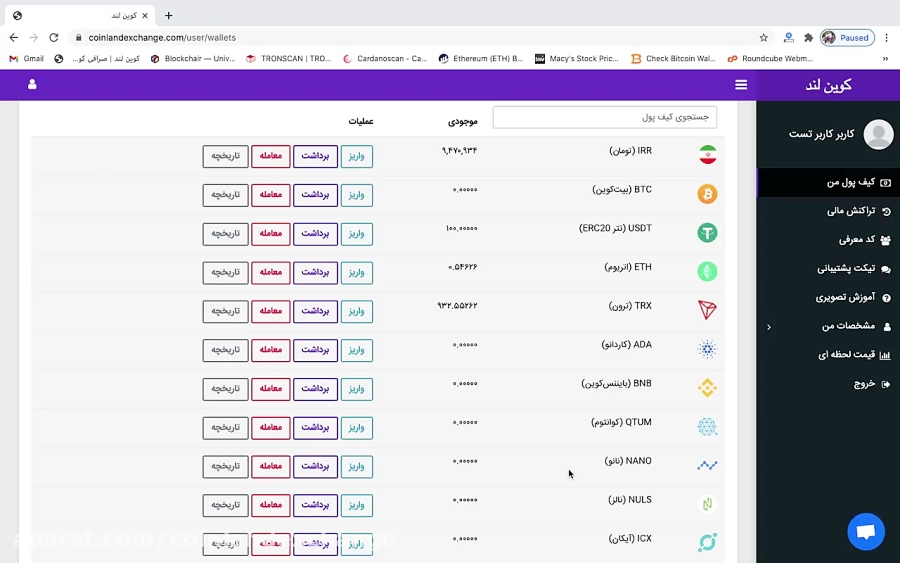Open کد معرفی sidebar item
This screenshot has height=563, width=900.
pyautogui.click(x=828, y=240)
